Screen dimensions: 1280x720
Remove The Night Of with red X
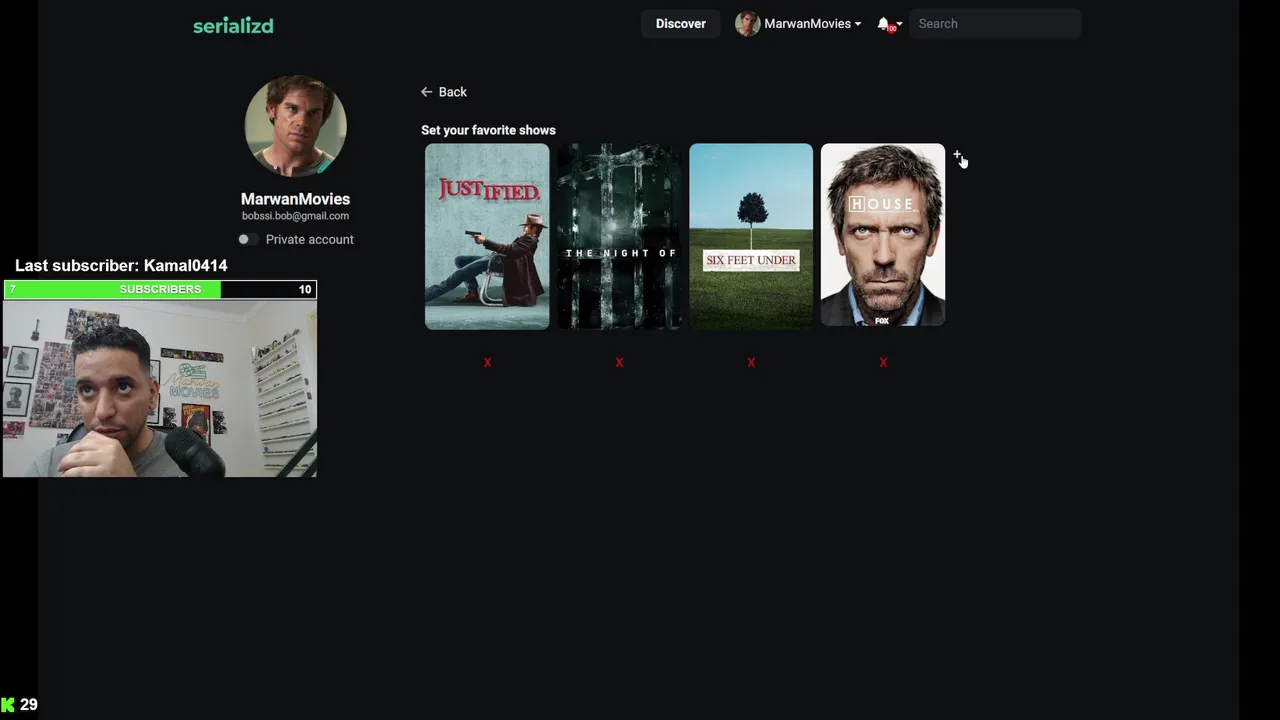click(x=619, y=362)
